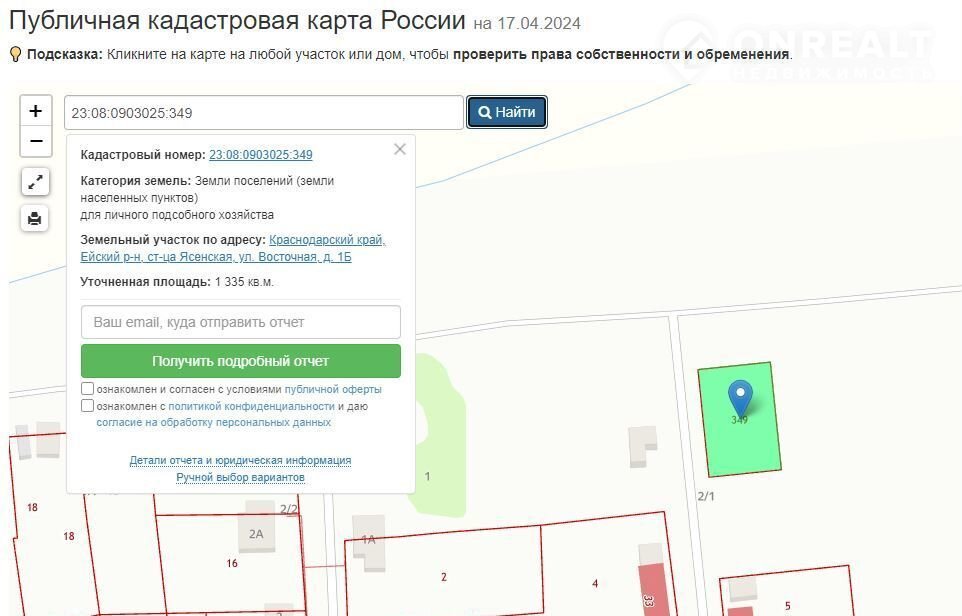The width and height of the screenshot is (962, 616).
Task: Click the lightbulb hint icon
Action: (15, 54)
